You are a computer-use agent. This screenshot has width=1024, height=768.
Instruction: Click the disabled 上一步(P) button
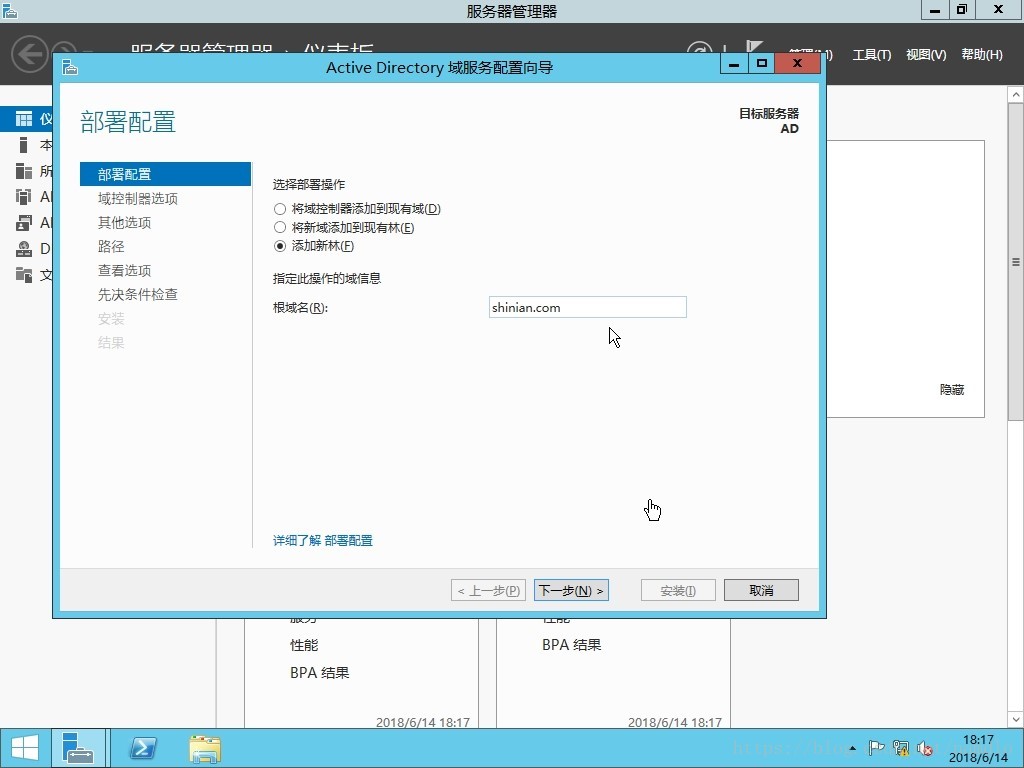click(488, 590)
